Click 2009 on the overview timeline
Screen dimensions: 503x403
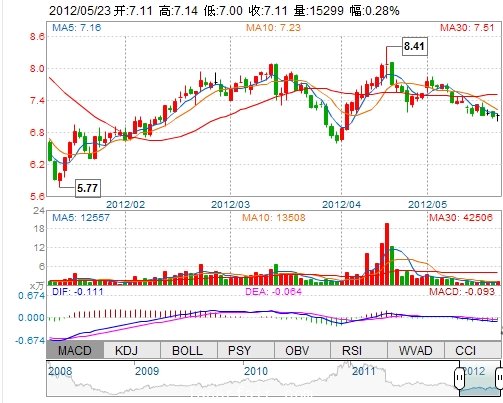147,371
